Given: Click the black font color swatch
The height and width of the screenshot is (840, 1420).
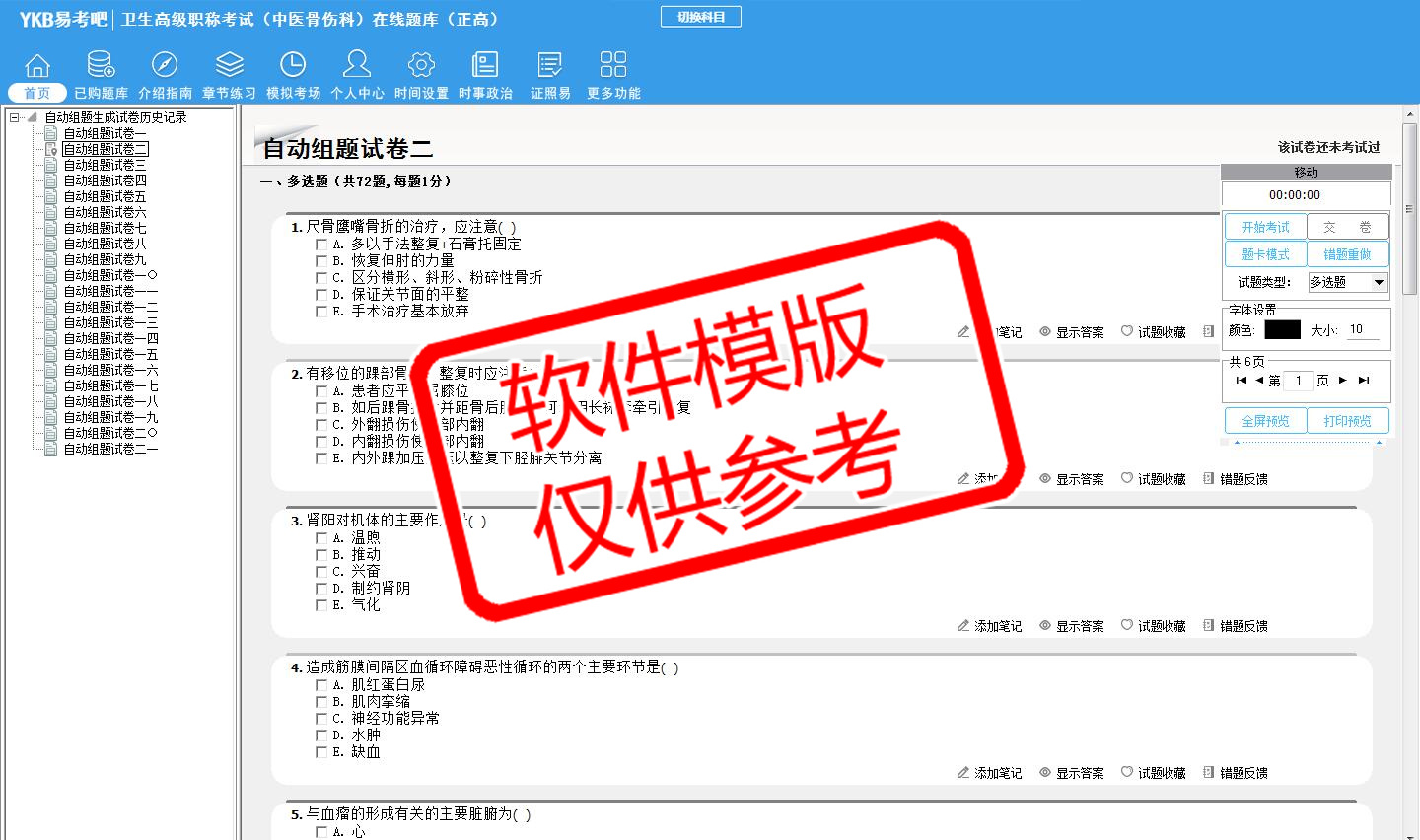Looking at the screenshot, I should click(1282, 330).
